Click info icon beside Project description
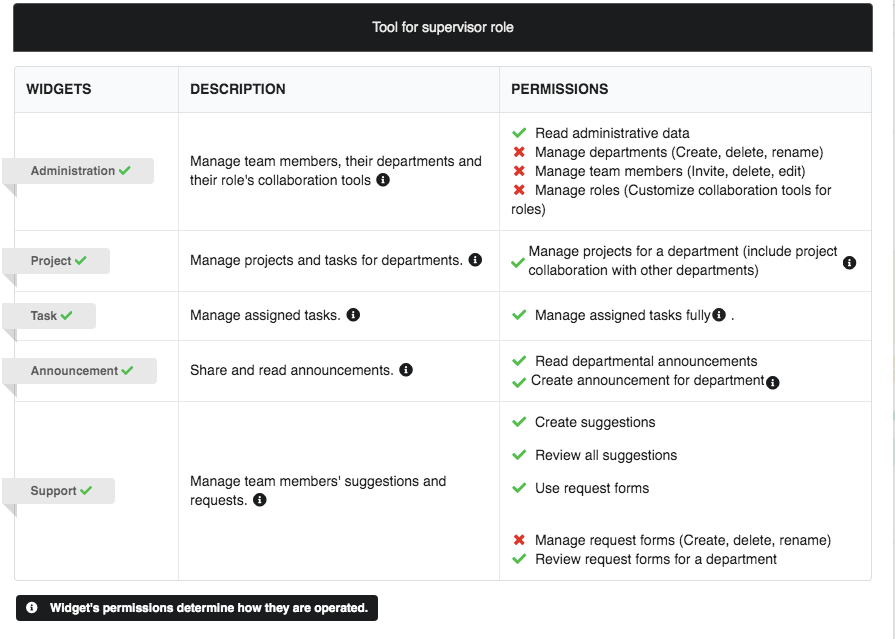 coord(475,260)
